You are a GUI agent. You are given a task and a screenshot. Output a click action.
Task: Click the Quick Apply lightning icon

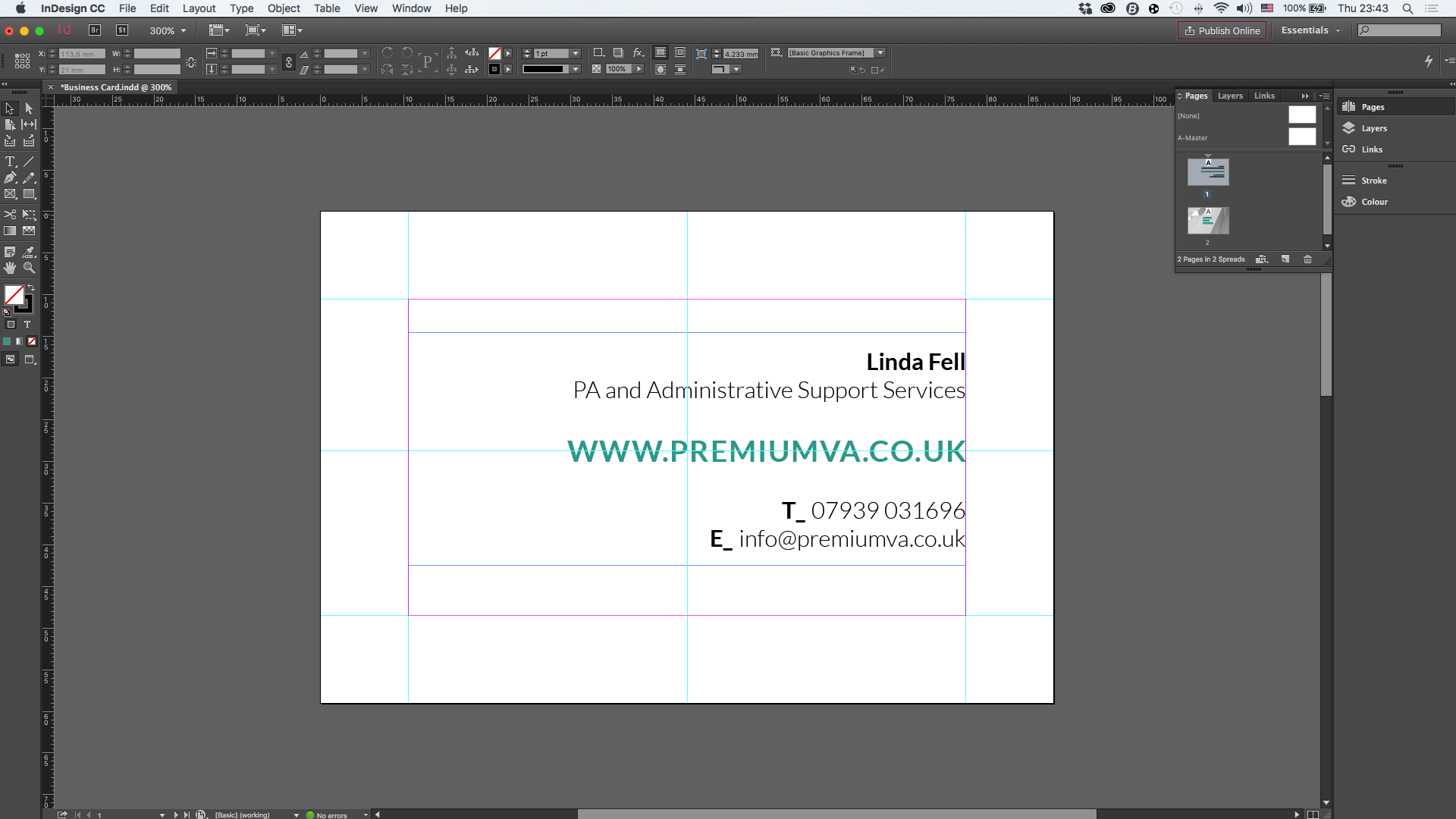[x=1429, y=61]
